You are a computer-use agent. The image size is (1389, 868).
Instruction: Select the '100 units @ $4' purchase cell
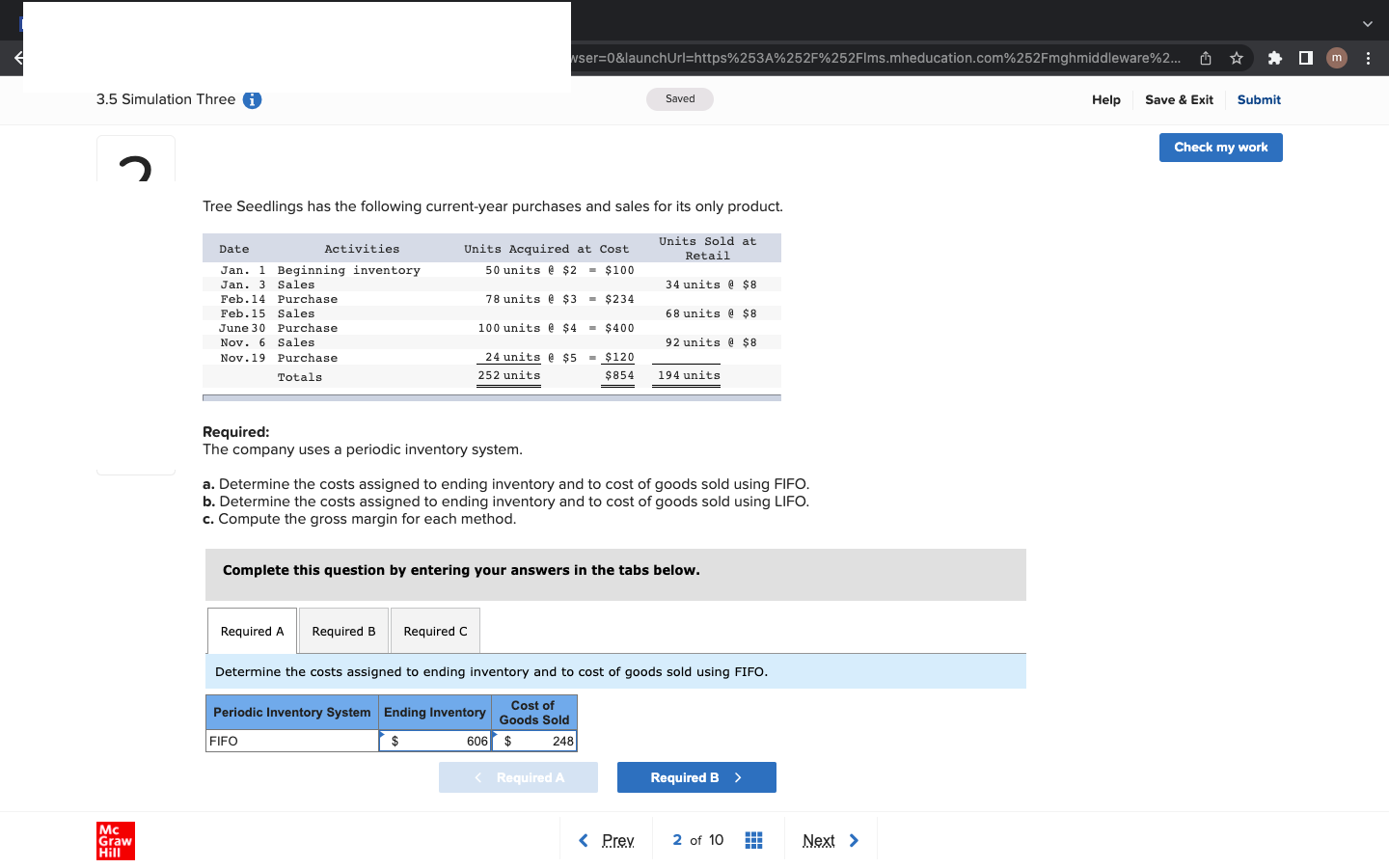(x=528, y=328)
